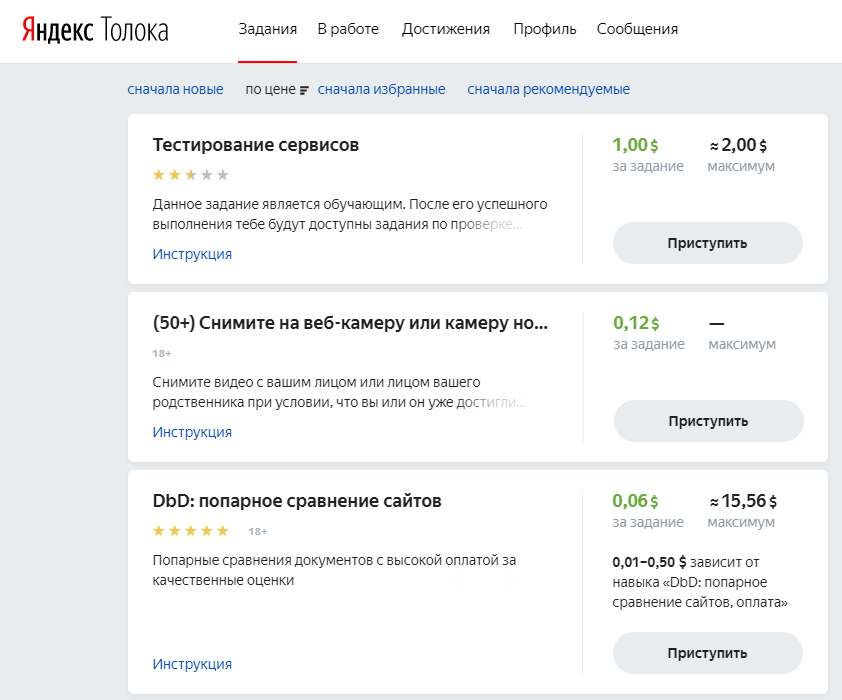Go to the Профиль tab
This screenshot has width=842, height=700.
tap(545, 29)
